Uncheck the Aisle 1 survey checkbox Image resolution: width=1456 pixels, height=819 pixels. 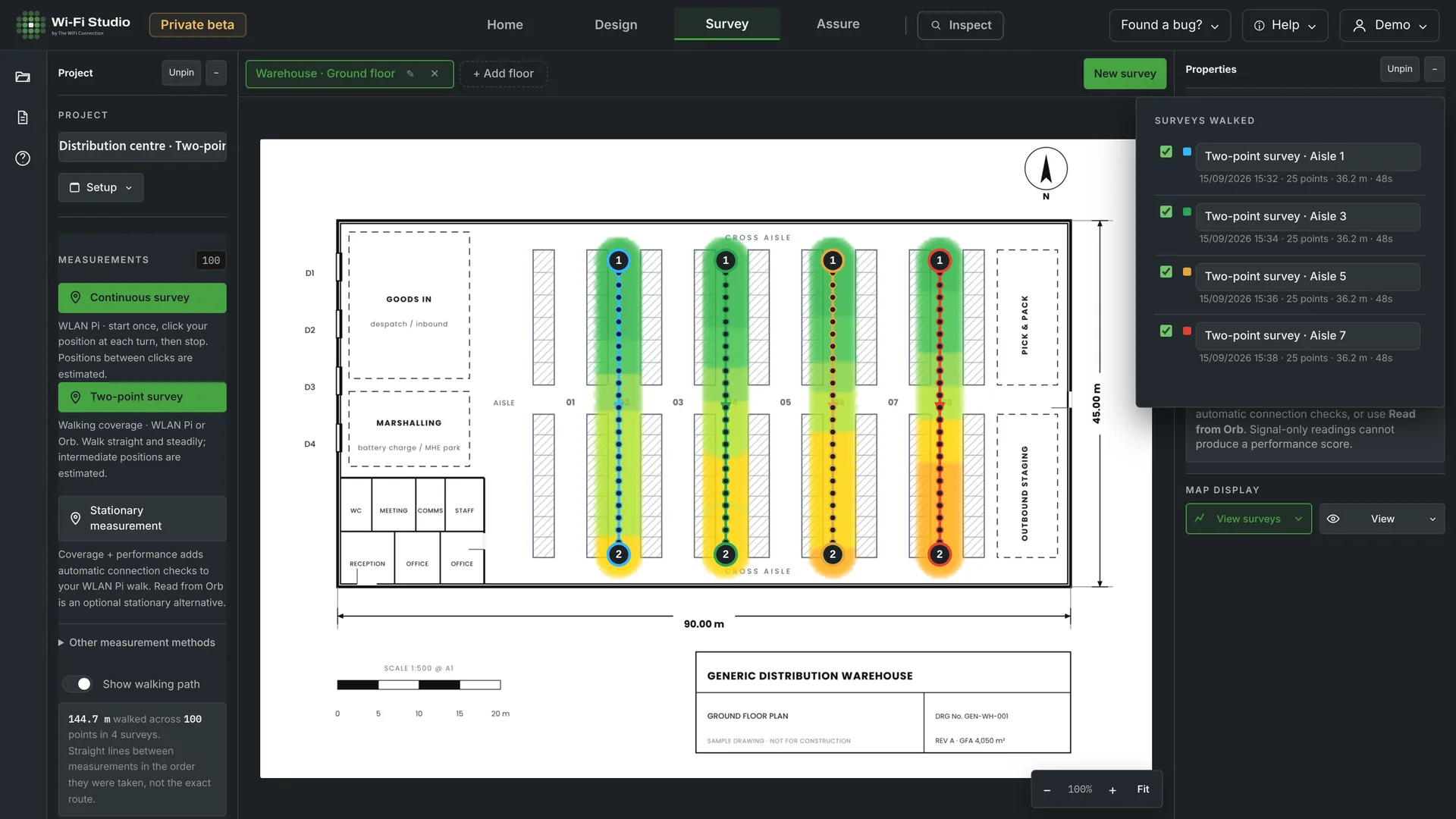click(x=1166, y=152)
